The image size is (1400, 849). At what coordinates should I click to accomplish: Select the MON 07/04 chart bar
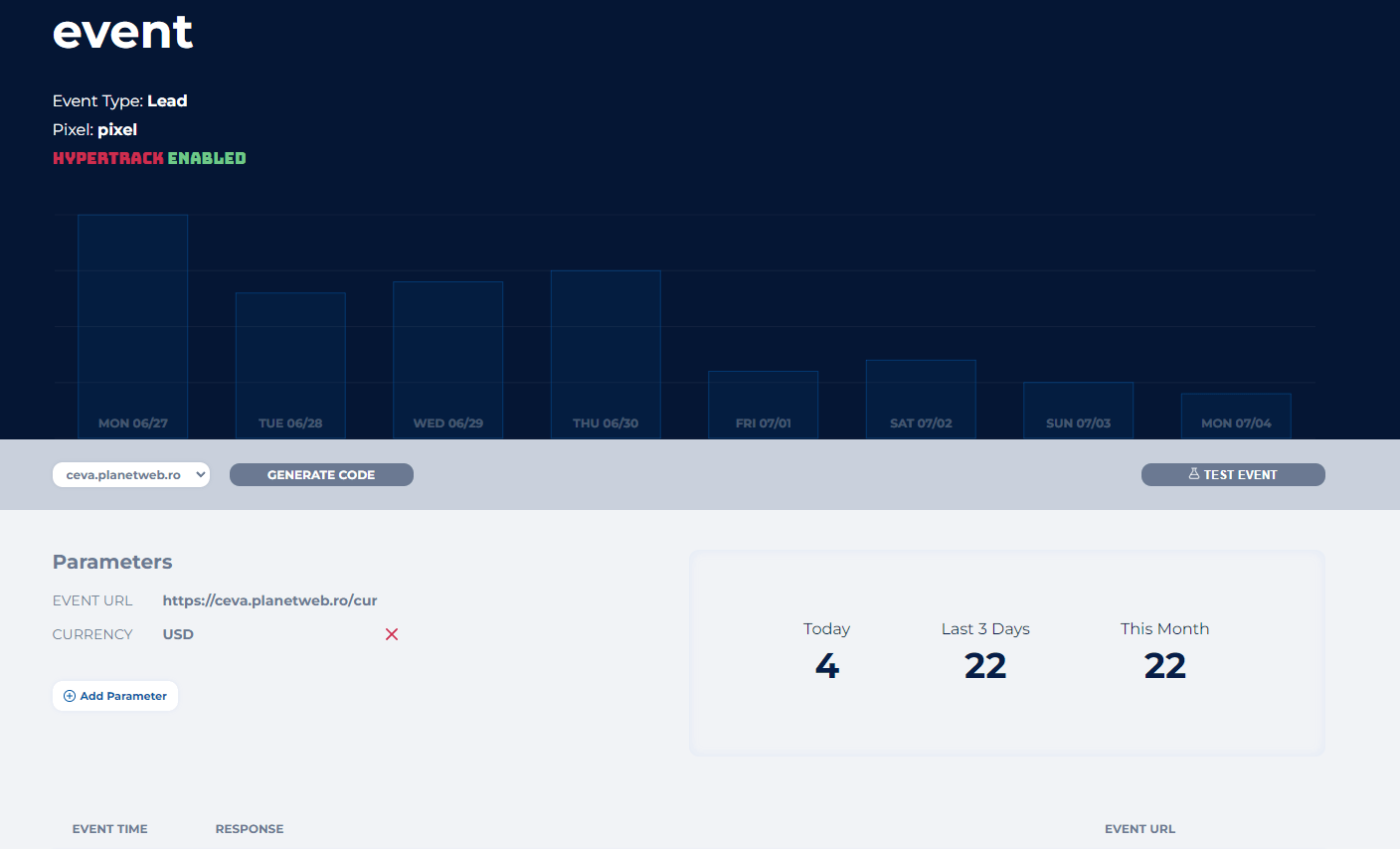1236,416
